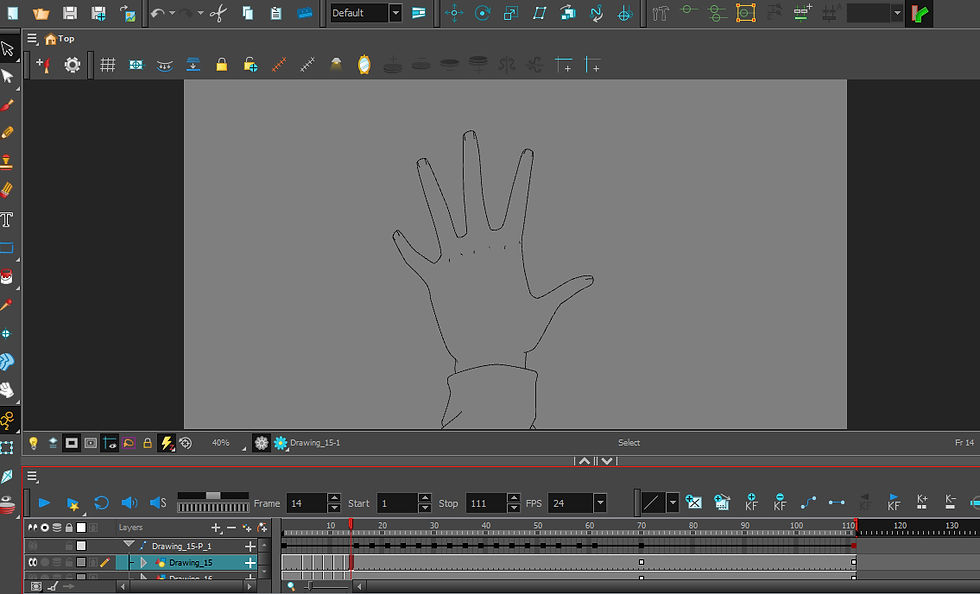Toggle the camera view grid icon

pyautogui.click(x=108, y=64)
